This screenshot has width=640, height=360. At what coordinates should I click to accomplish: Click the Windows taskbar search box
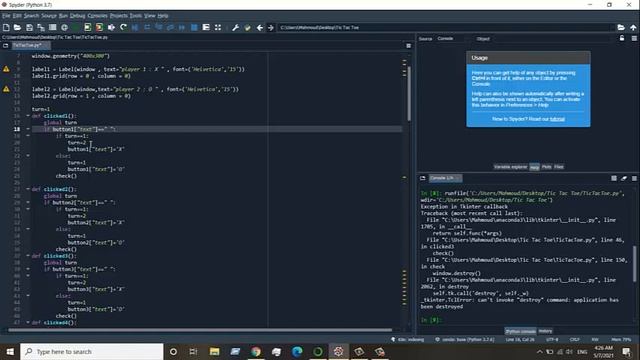[91, 351]
